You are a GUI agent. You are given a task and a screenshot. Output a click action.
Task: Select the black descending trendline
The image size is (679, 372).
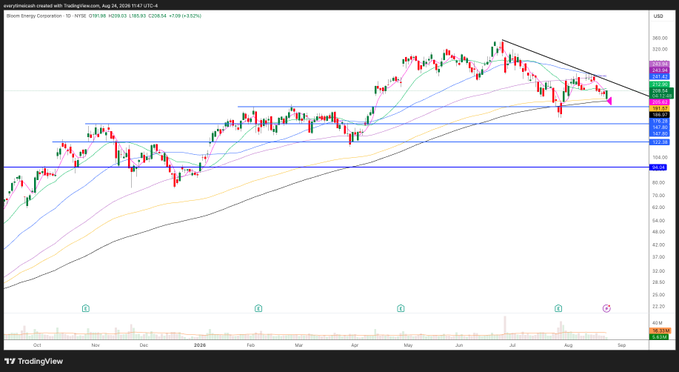tap(576, 68)
